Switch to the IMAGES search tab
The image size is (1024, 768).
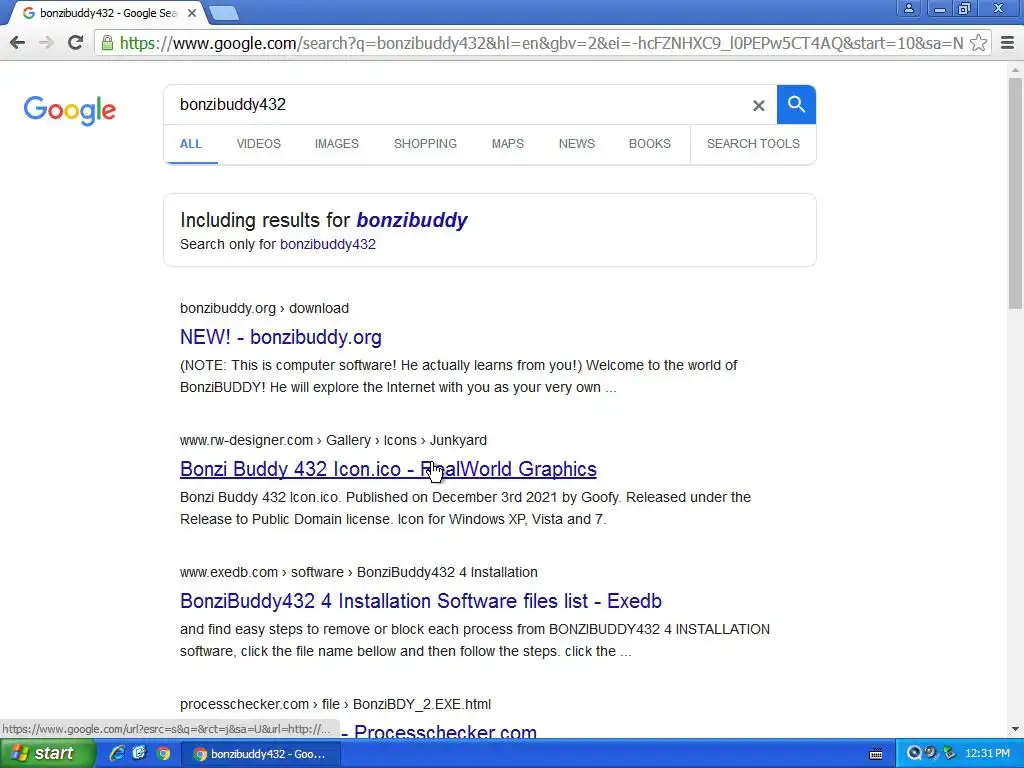(336, 144)
